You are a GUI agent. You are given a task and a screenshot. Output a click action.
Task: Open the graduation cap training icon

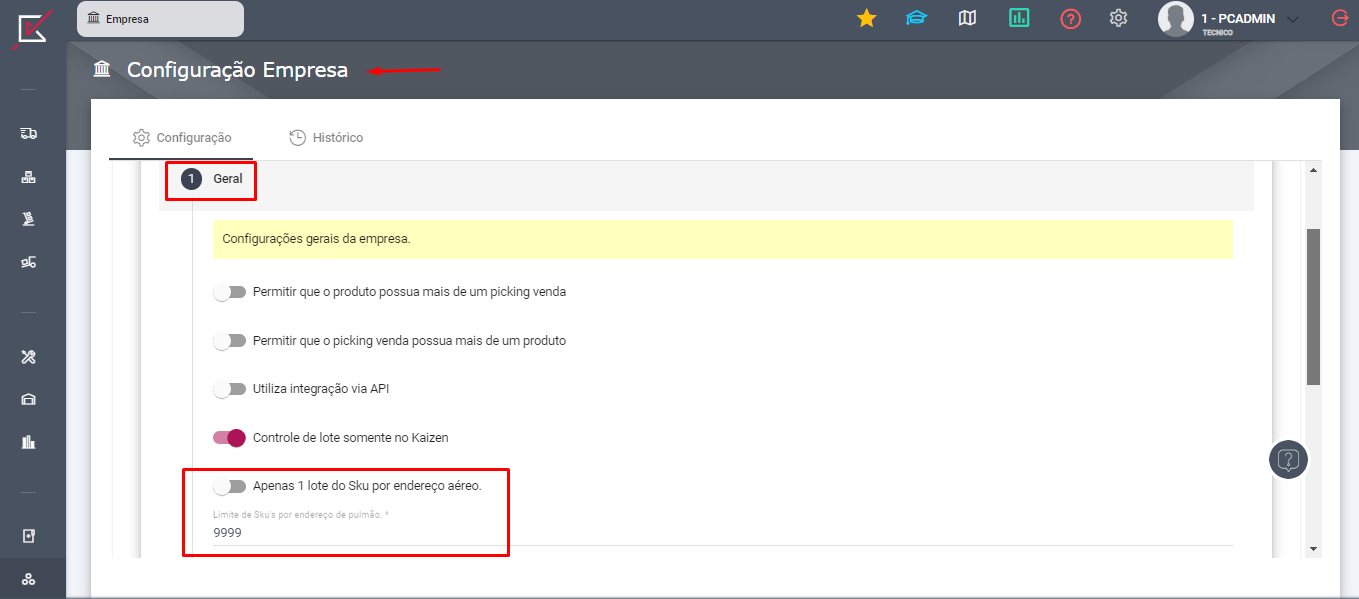(916, 18)
